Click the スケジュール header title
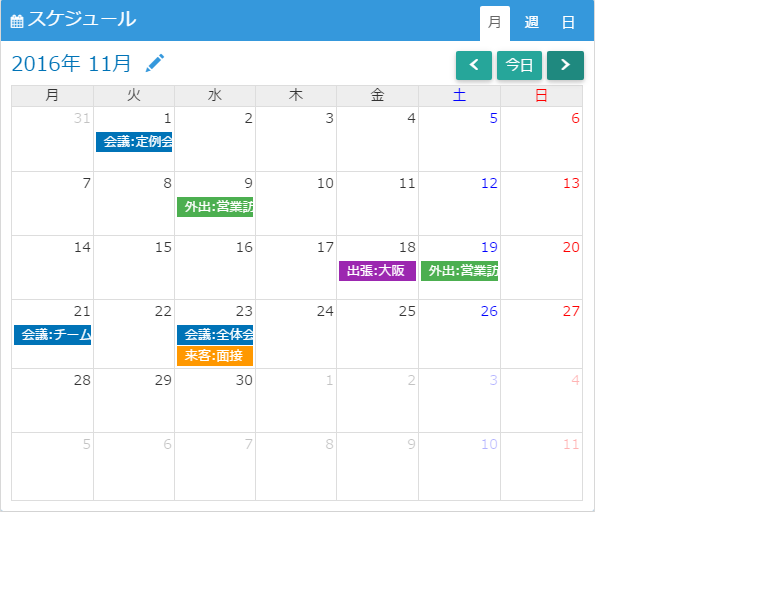768x614 pixels. pos(82,20)
